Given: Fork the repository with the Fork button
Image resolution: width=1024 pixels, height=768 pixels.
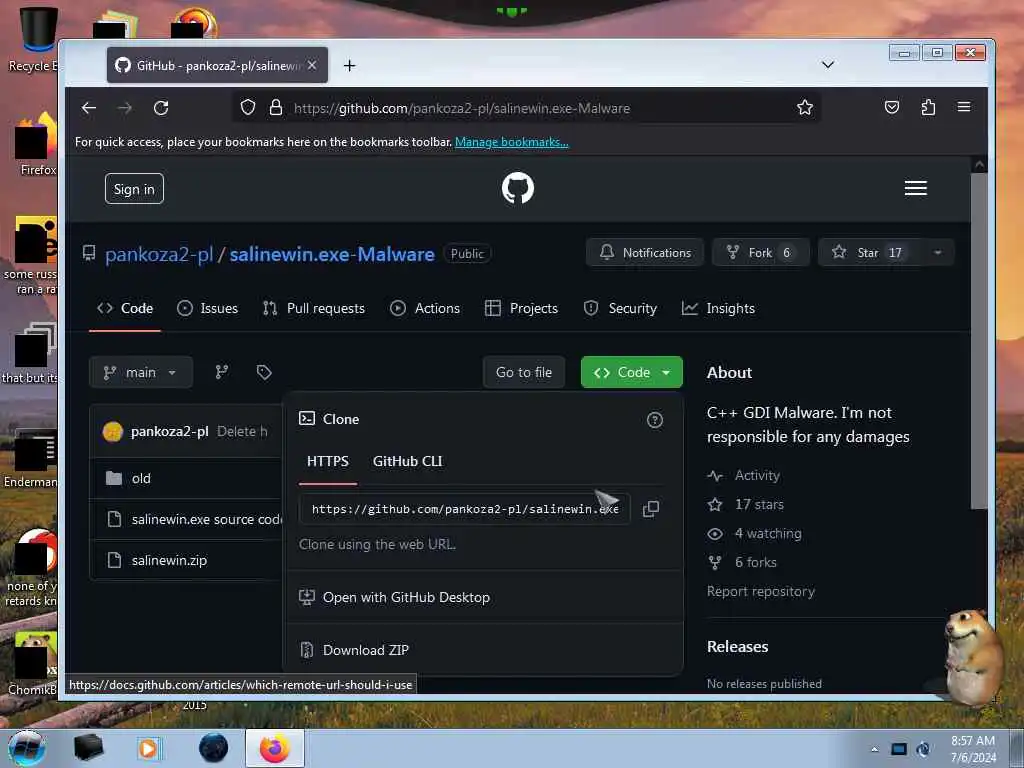Looking at the screenshot, I should click(x=760, y=253).
